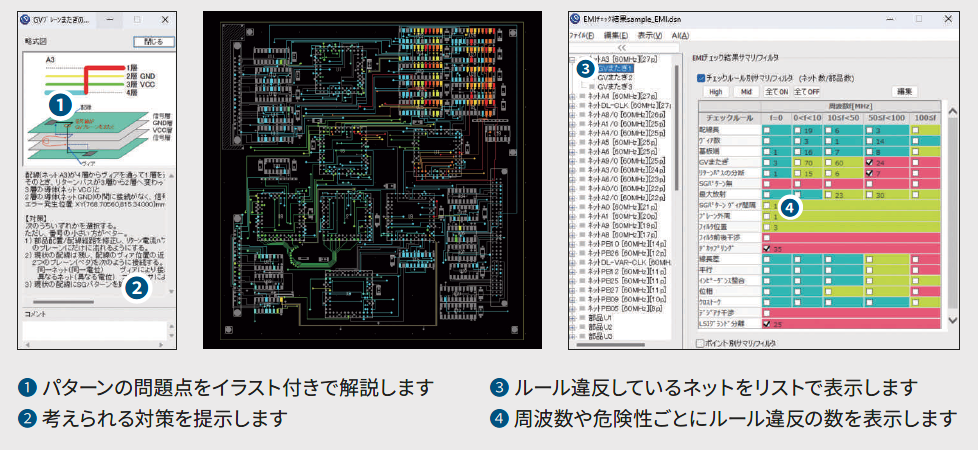Uncheck the LSIグランド分離 checkbox showing 25
This screenshot has width=978, height=450.
click(768, 324)
